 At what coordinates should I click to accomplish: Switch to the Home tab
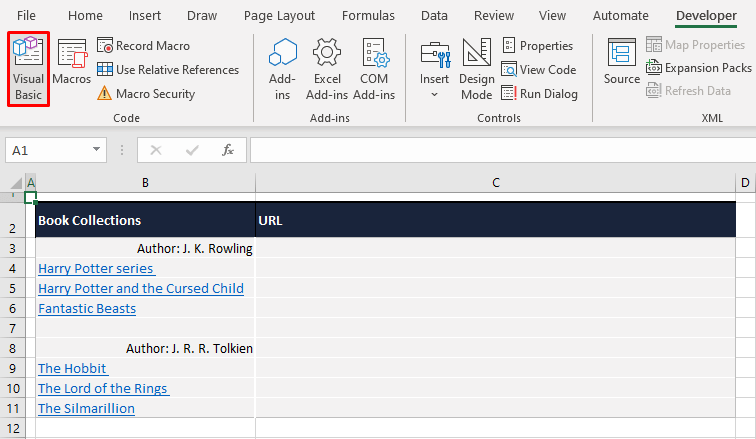pos(85,15)
